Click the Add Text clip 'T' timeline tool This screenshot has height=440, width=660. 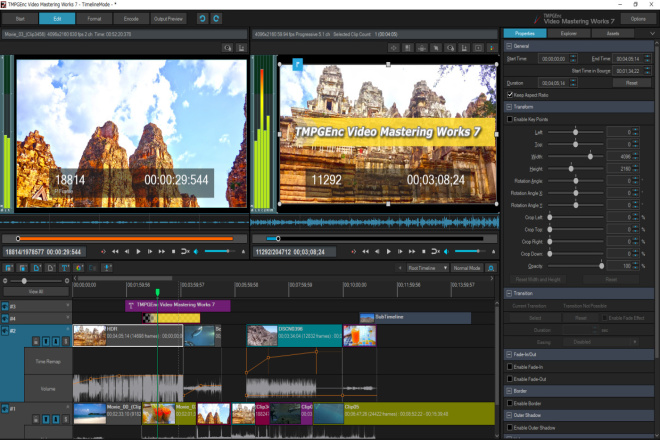(65, 268)
